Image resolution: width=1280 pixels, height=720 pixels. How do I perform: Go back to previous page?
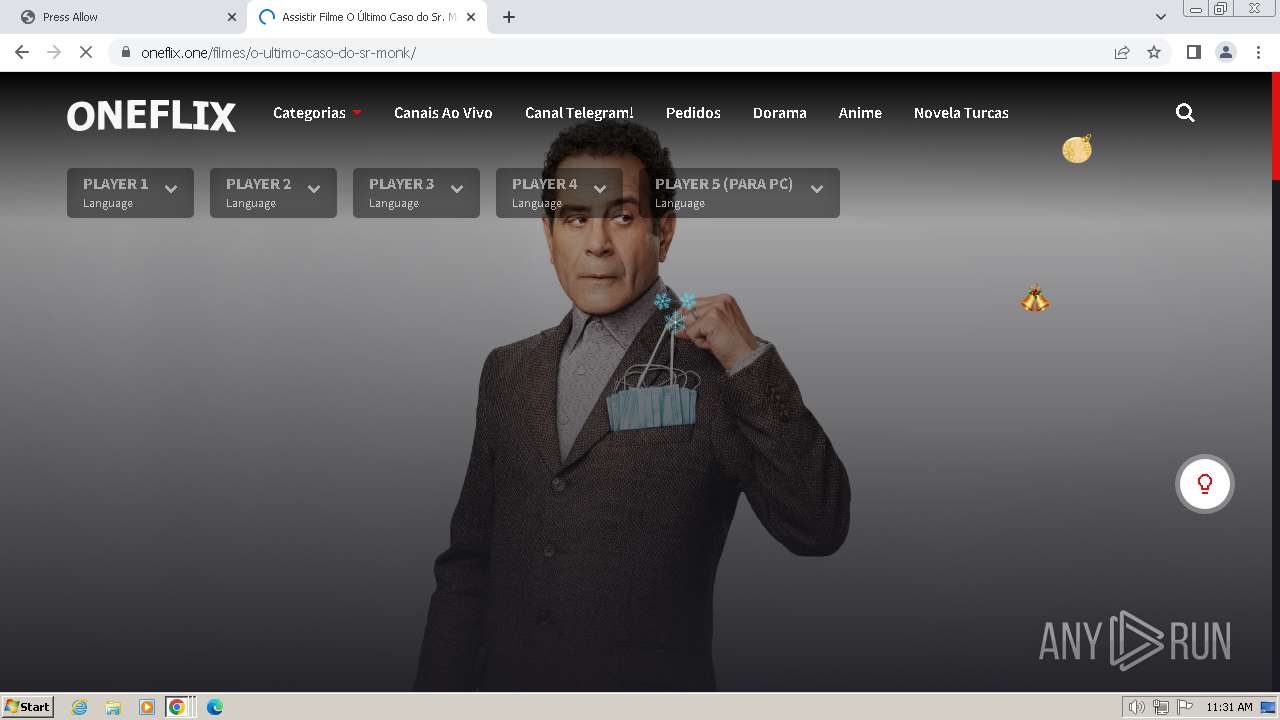pyautogui.click(x=22, y=52)
